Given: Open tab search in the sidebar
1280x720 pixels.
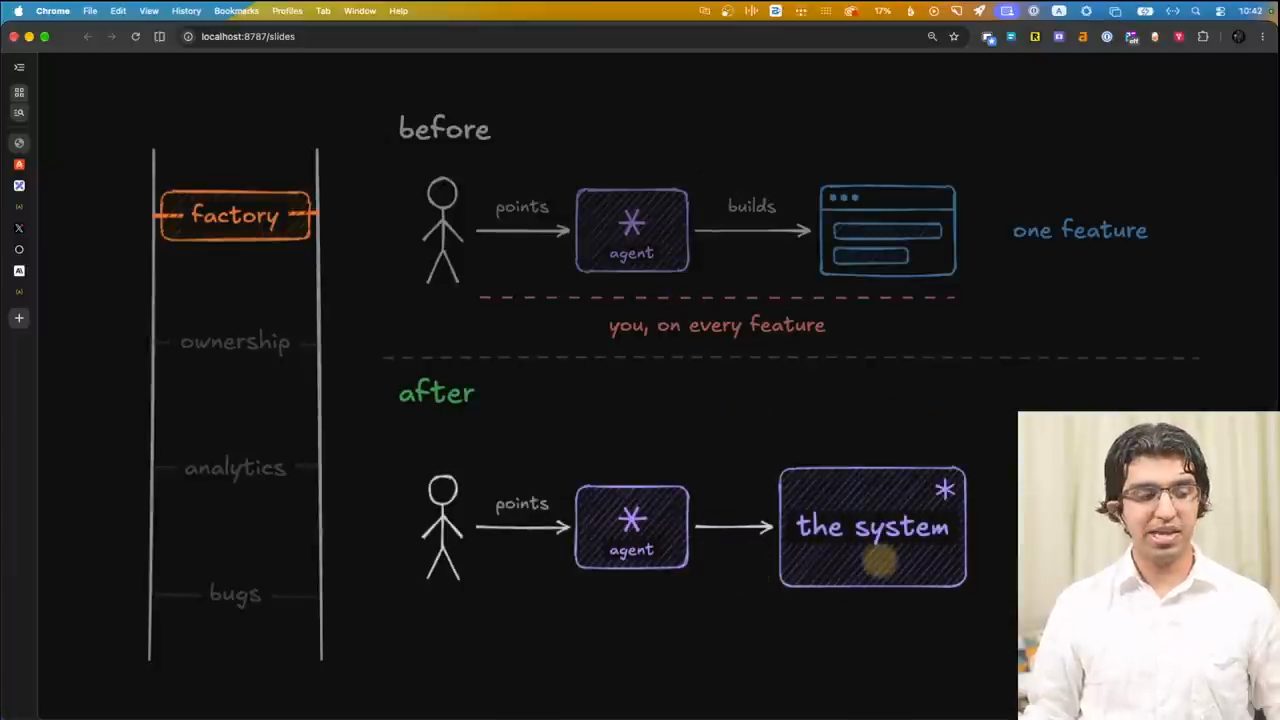Looking at the screenshot, I should [x=19, y=113].
